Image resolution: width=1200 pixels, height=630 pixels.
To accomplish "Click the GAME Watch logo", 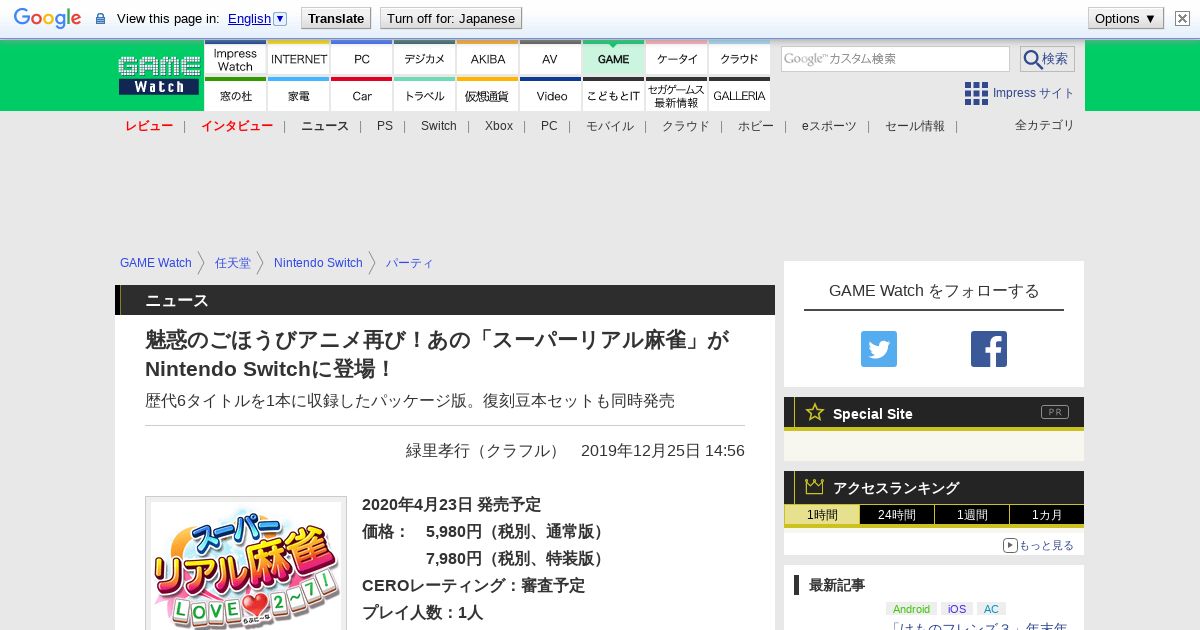I will tap(159, 75).
